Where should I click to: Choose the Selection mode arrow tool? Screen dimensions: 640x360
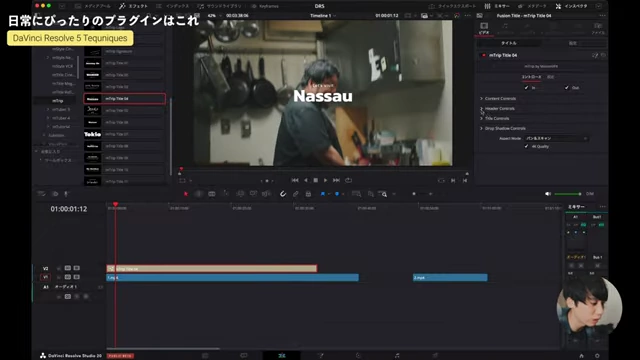point(186,194)
